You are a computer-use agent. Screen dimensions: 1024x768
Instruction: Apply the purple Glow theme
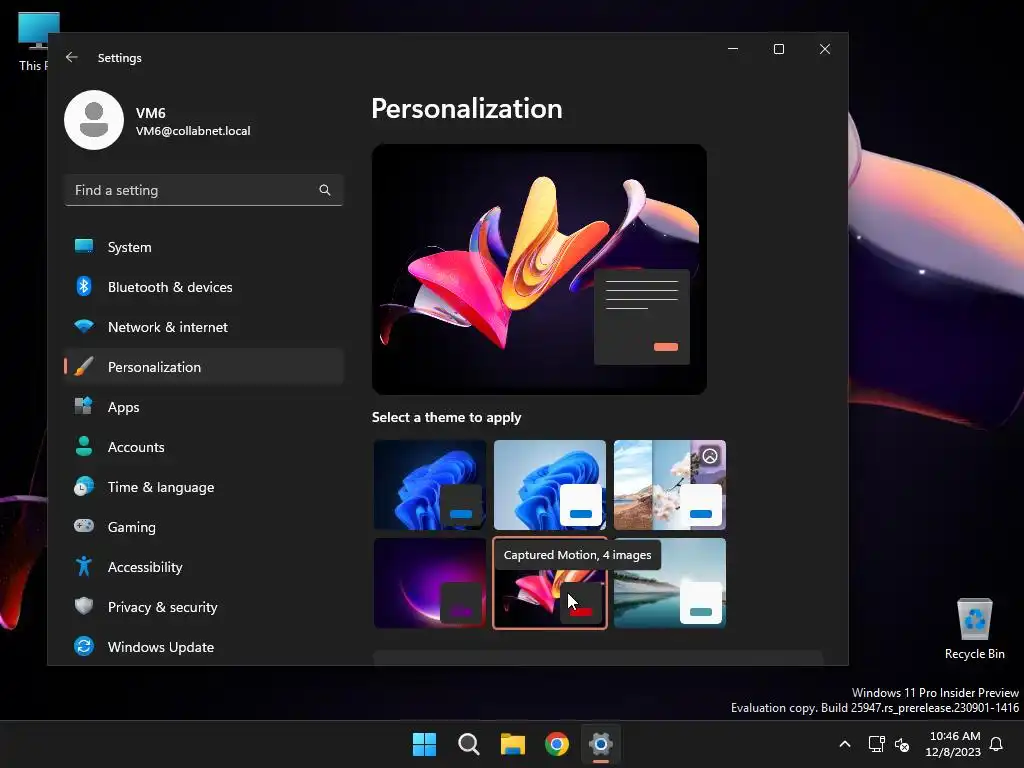point(430,583)
